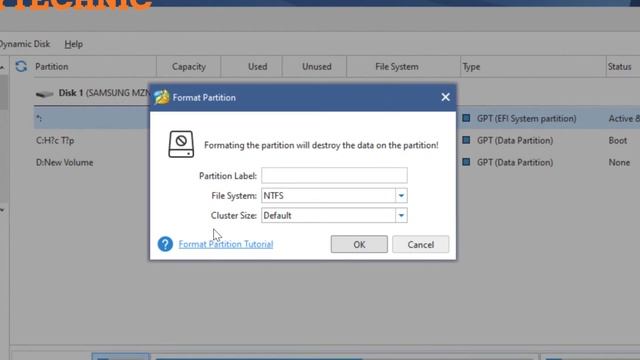Open the Dynamic Disk menu
Screen dimensions: 640x360
24,44
